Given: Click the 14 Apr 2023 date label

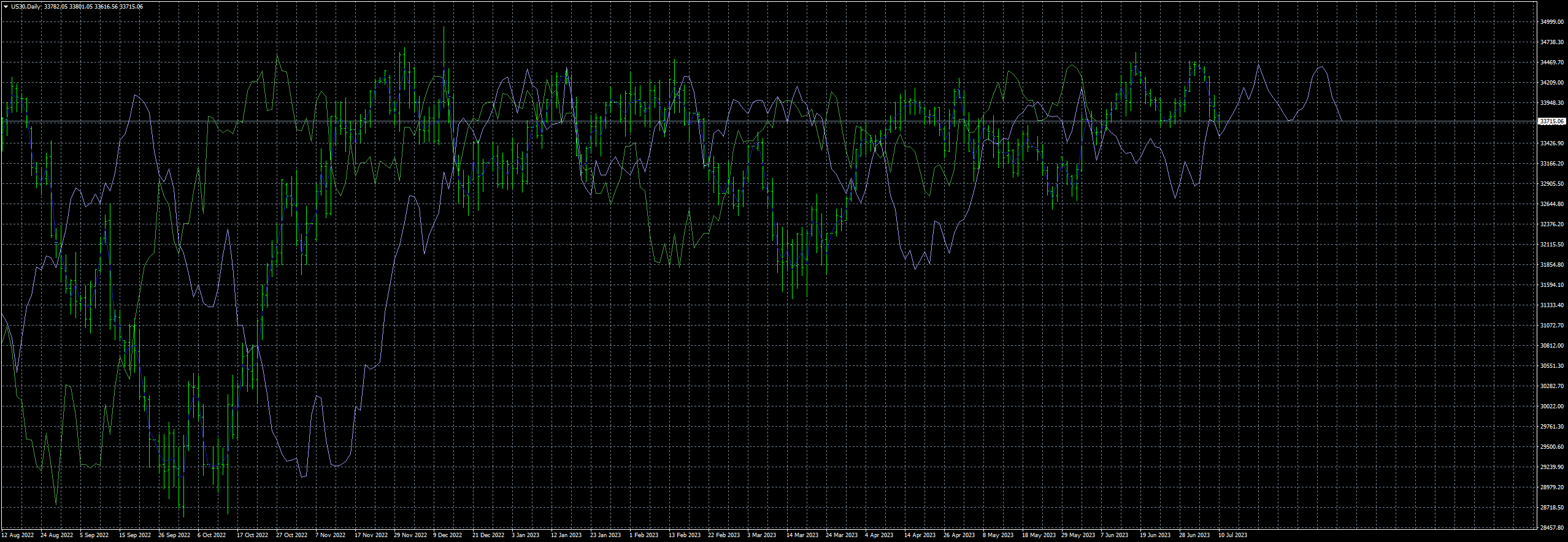Looking at the screenshot, I should (x=920, y=535).
